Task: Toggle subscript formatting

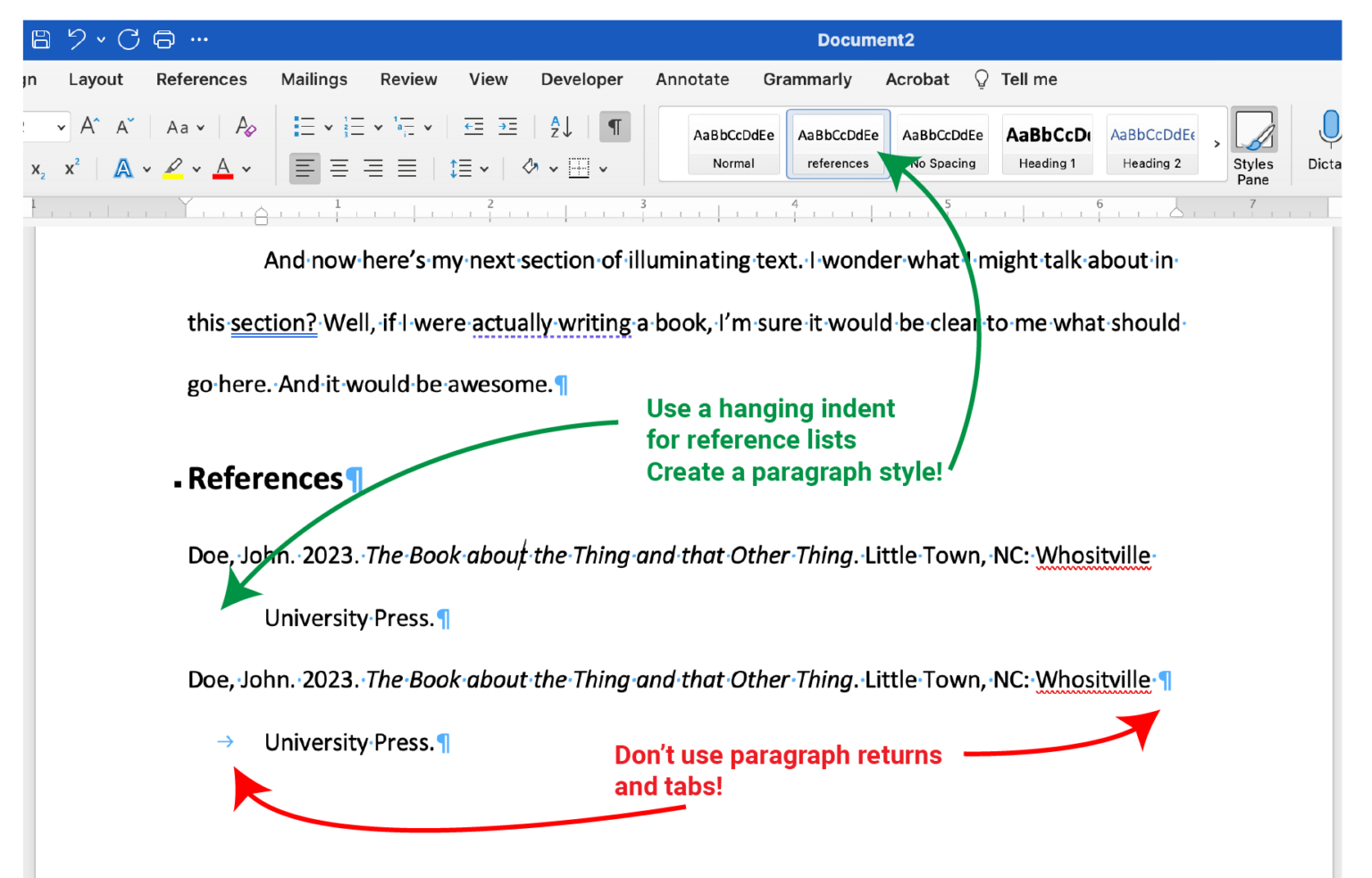Action: coord(36,168)
